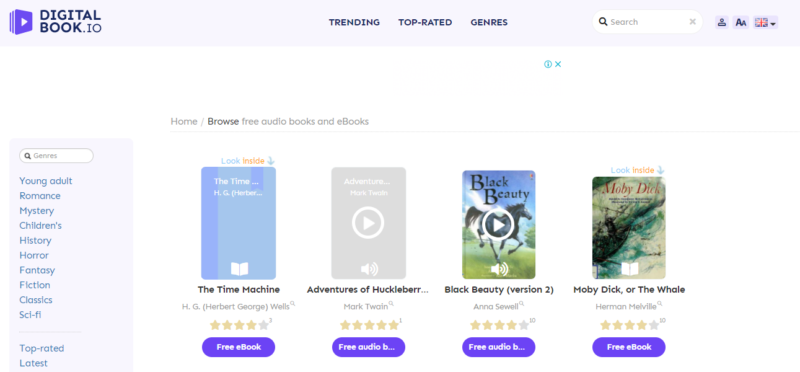
Task: Select Horror genre
Action: click(34, 255)
